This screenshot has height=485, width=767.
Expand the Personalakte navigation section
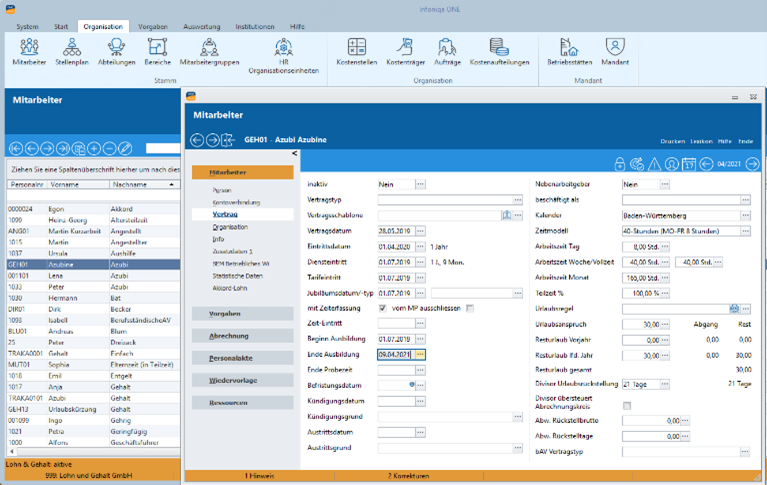pos(243,358)
